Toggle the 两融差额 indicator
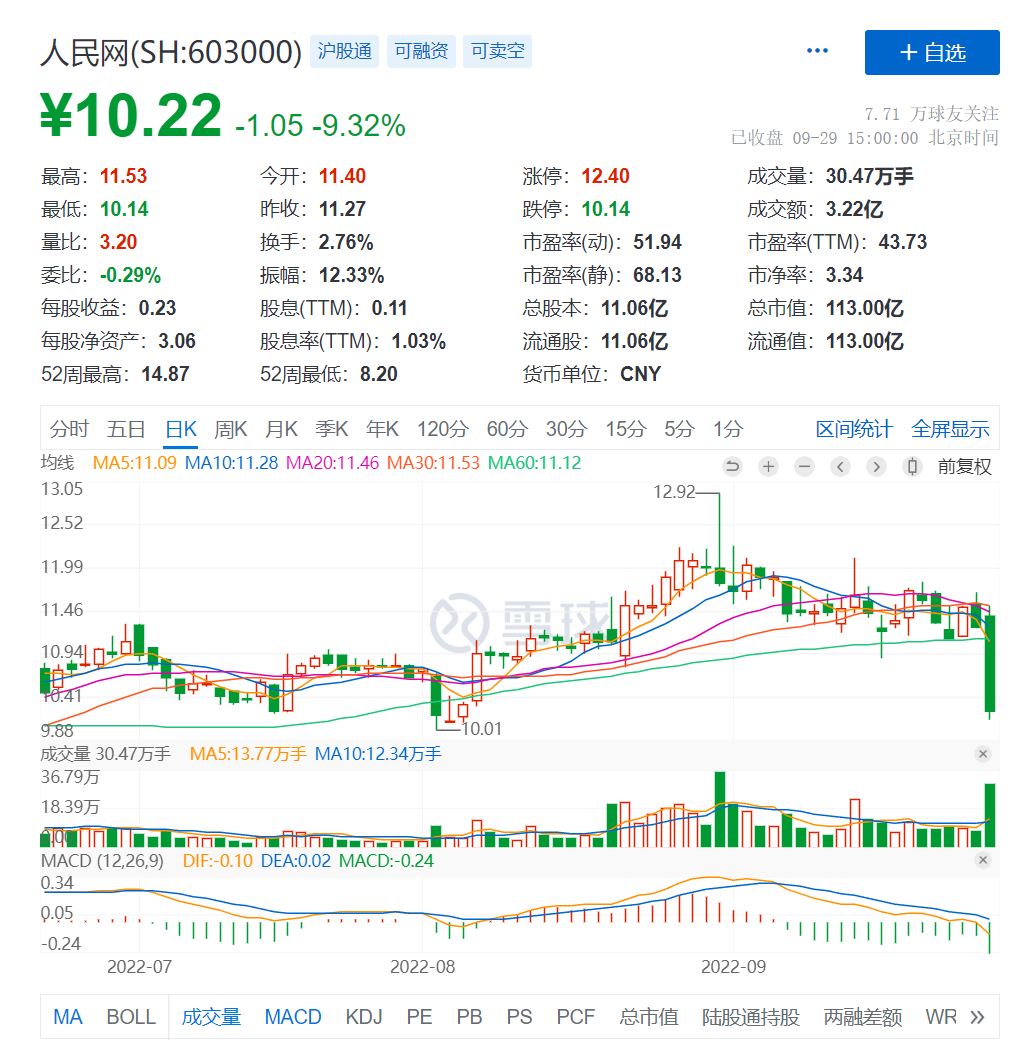 [862, 1016]
